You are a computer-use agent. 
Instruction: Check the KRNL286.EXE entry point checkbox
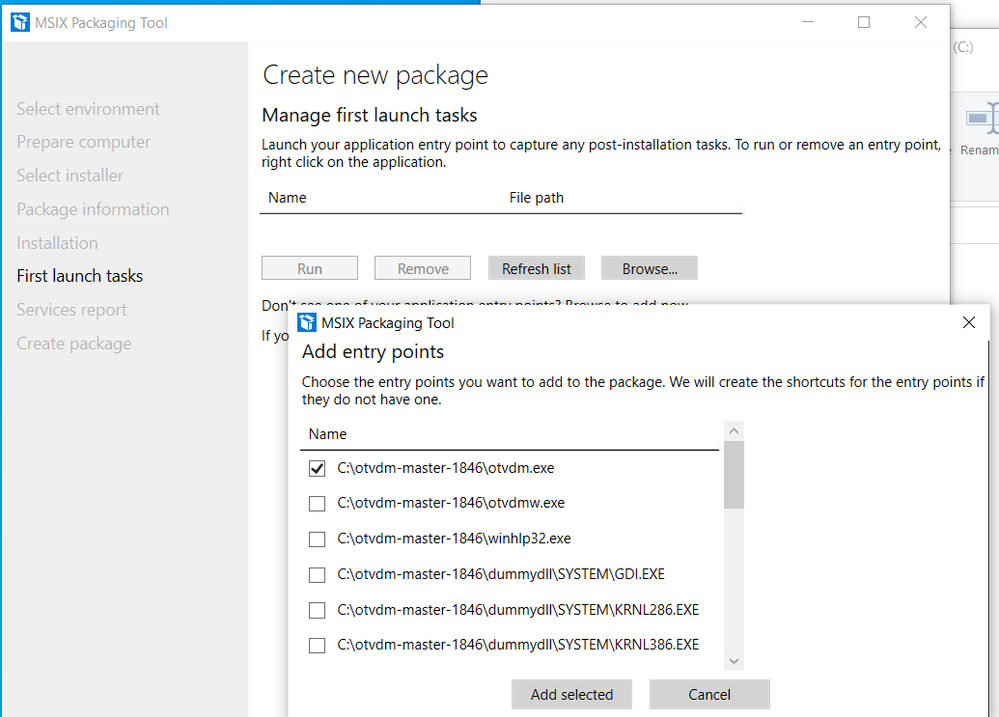(x=317, y=611)
